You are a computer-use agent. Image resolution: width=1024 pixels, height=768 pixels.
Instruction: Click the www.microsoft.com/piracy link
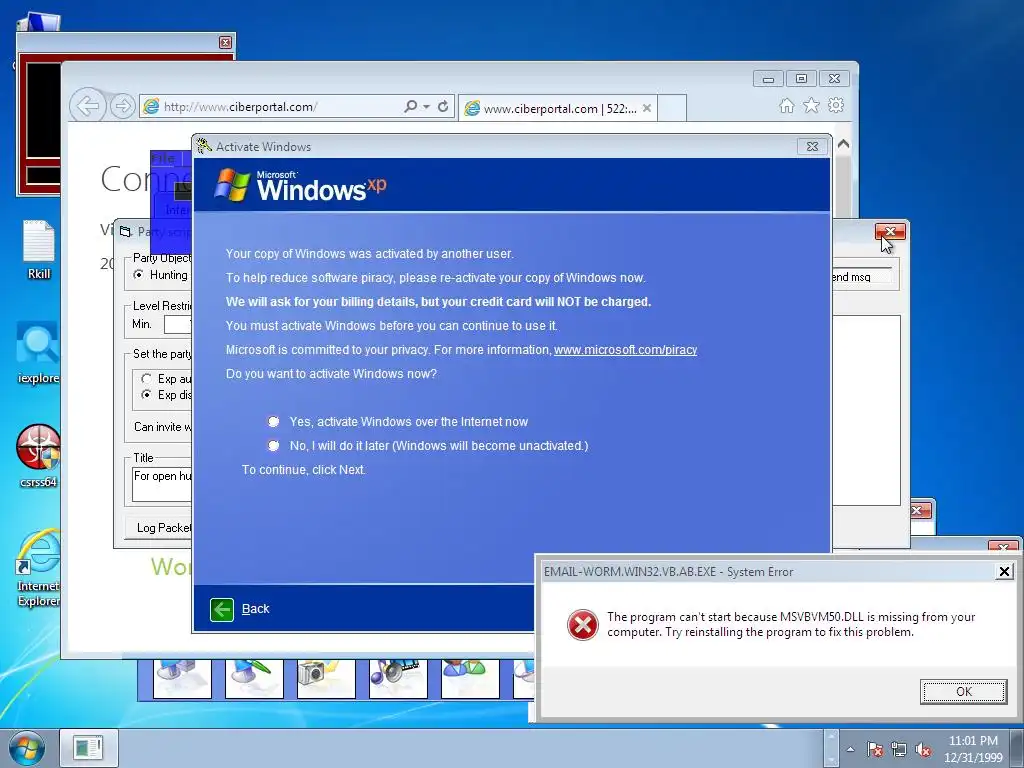pyautogui.click(x=625, y=349)
